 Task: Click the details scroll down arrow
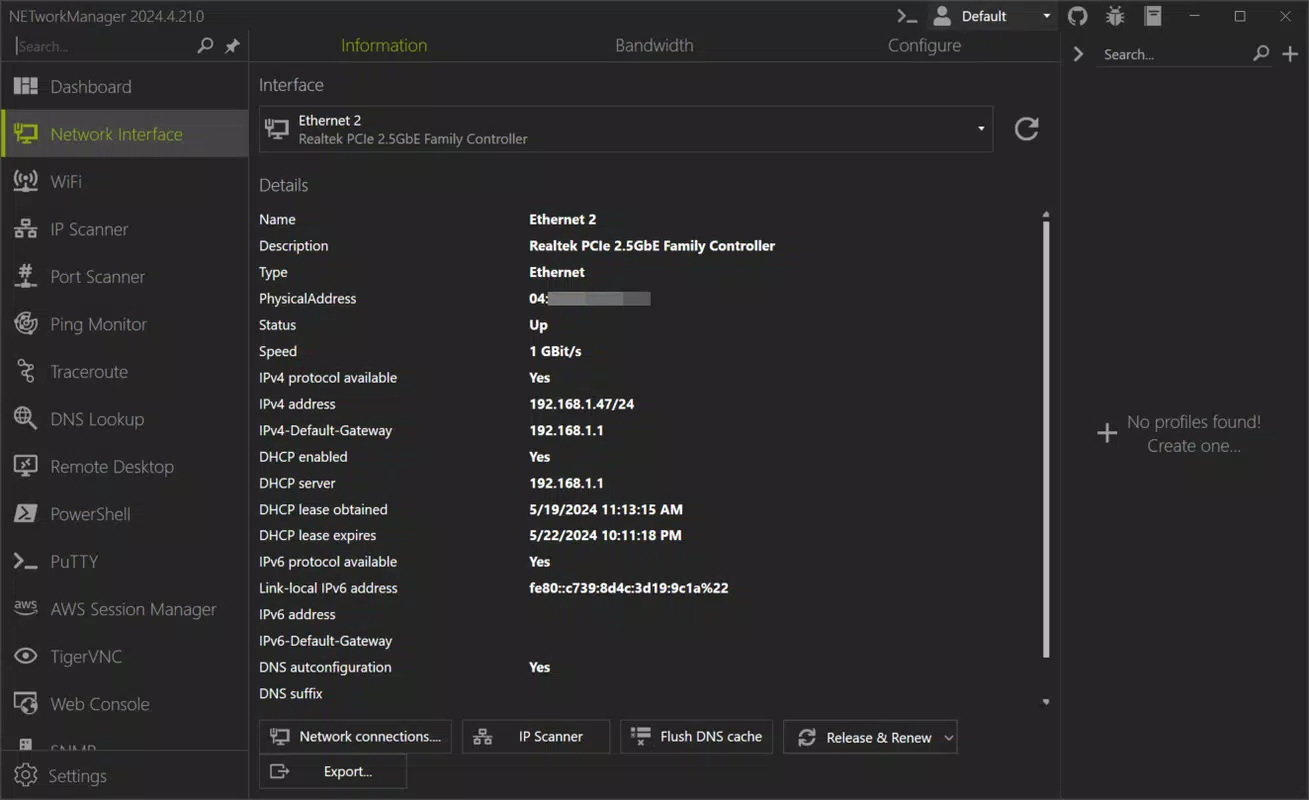[x=1046, y=702]
